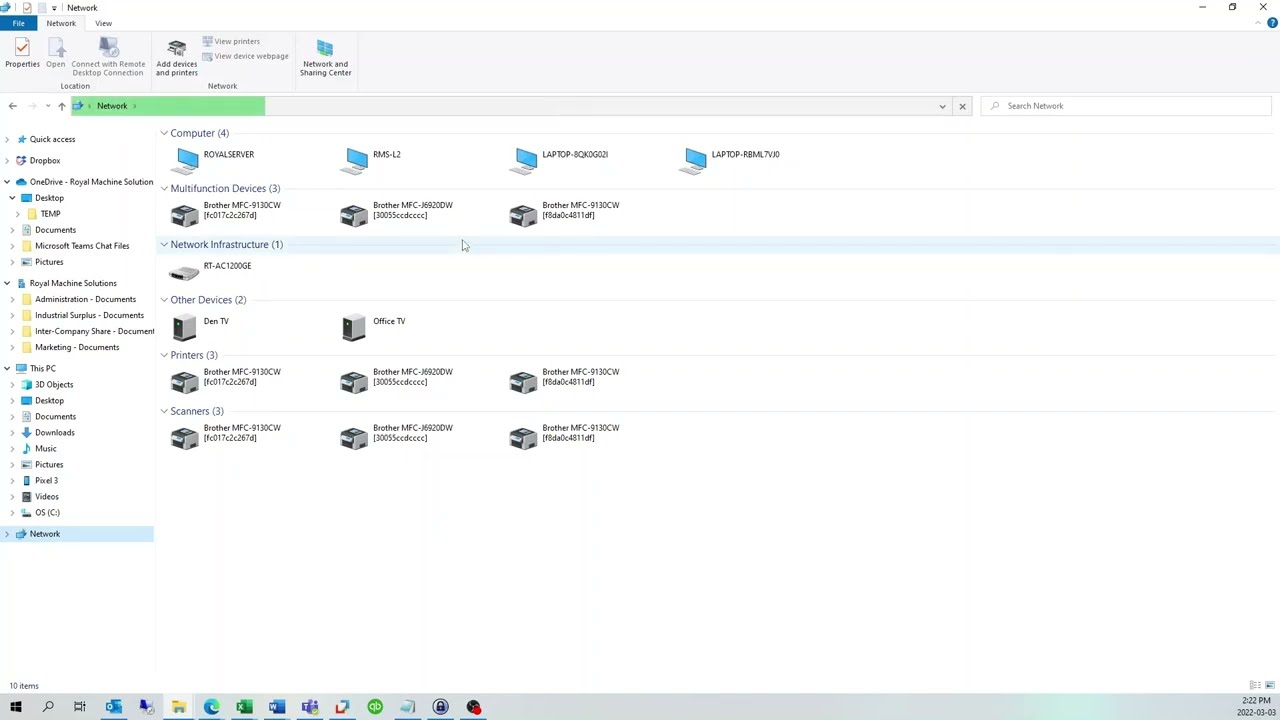Image resolution: width=1280 pixels, height=720 pixels.
Task: Collapse the Scanners (3) group
Action: point(164,411)
